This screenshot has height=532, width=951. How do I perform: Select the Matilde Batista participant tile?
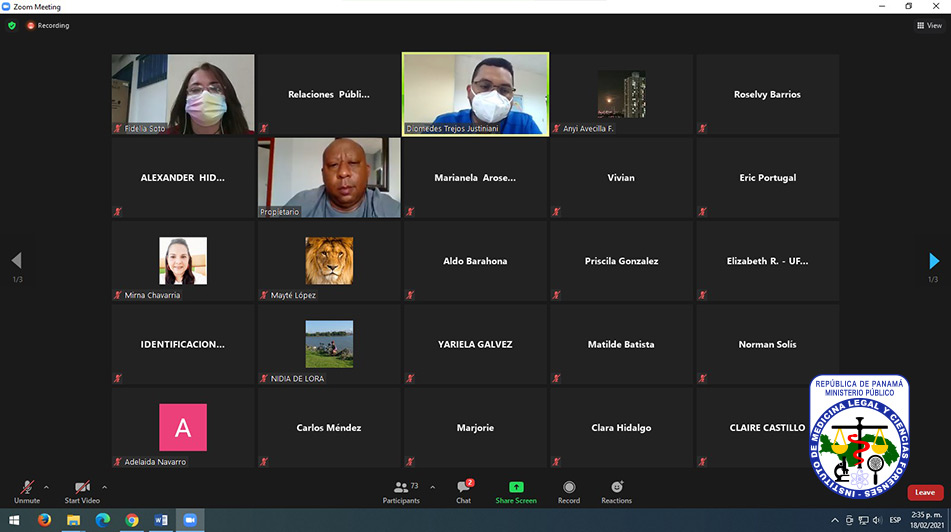click(622, 344)
